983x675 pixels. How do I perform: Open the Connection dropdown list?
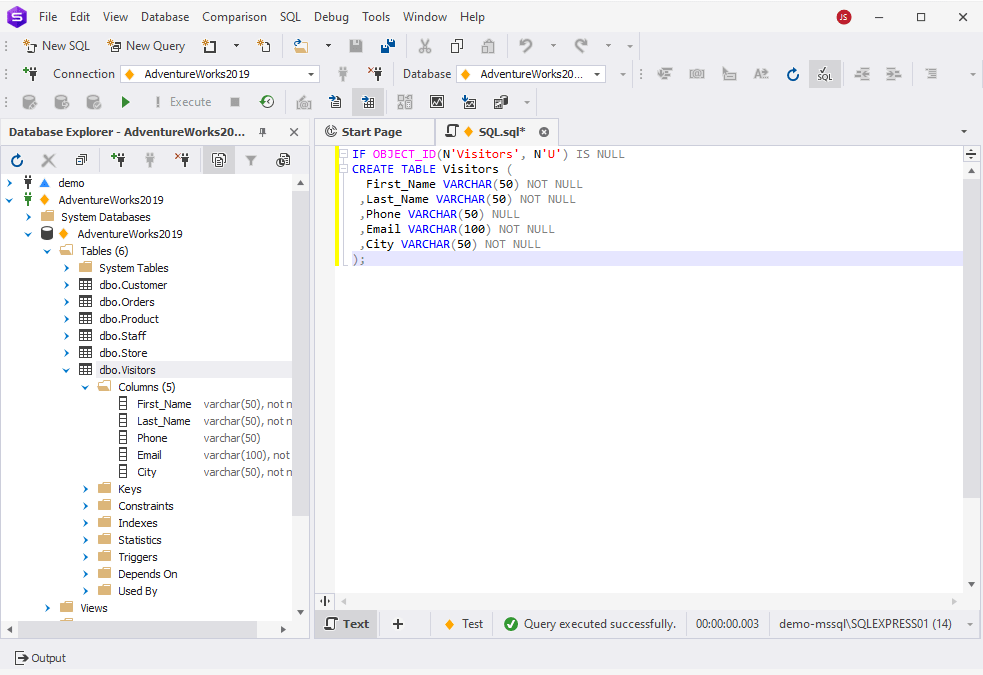click(x=311, y=73)
